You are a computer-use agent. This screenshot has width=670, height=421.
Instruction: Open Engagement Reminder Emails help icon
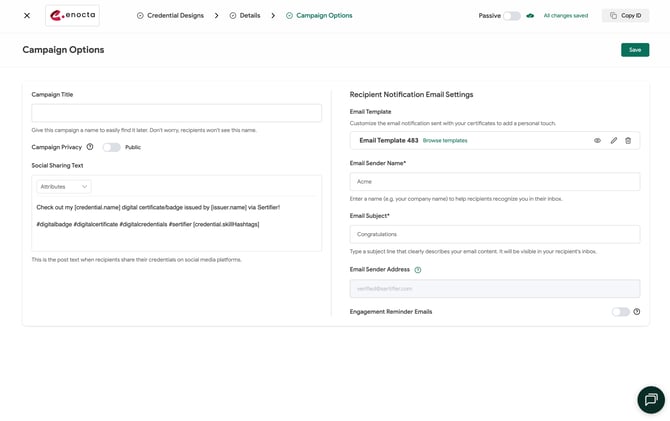pos(637,312)
